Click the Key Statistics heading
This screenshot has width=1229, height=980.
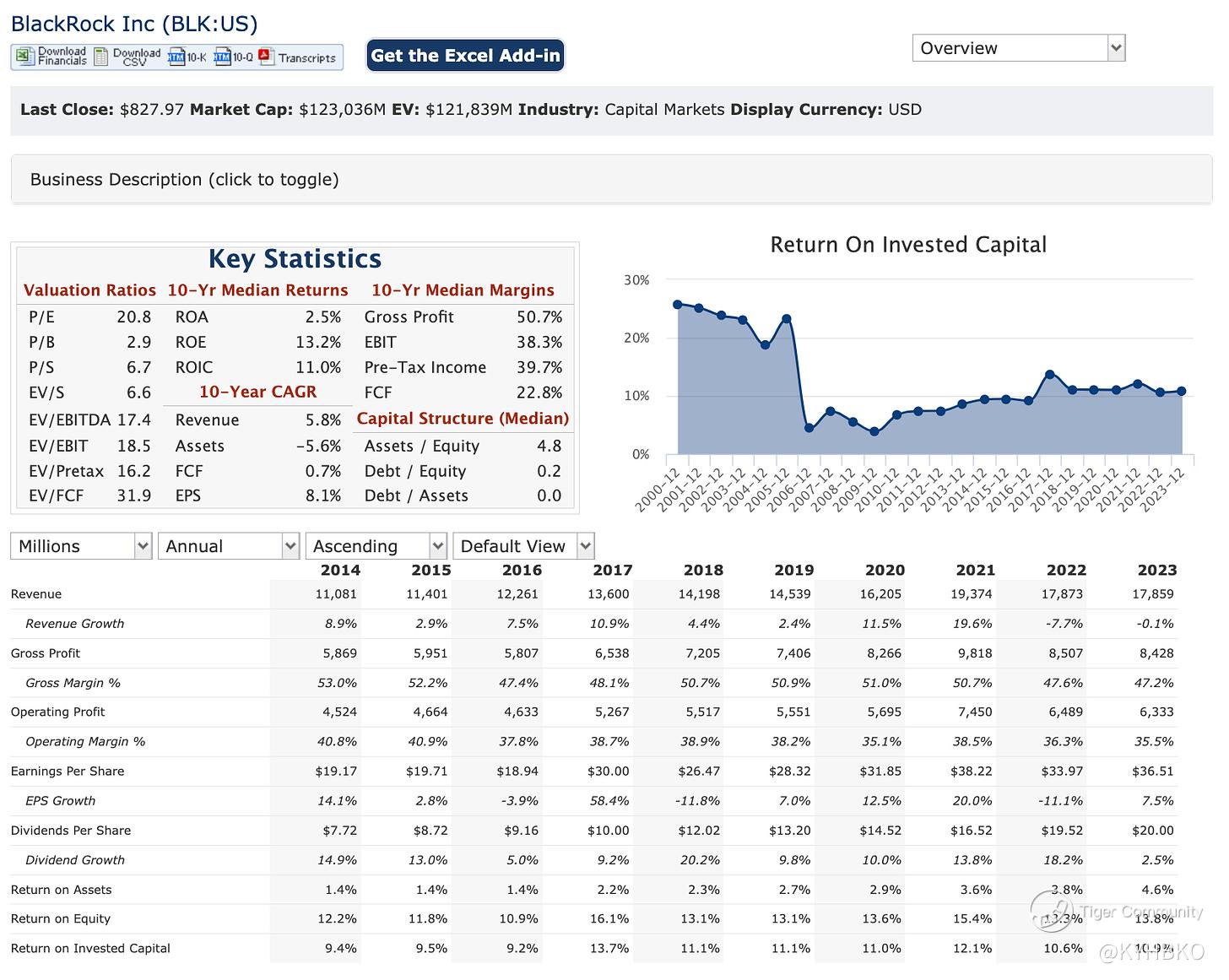pos(295,258)
